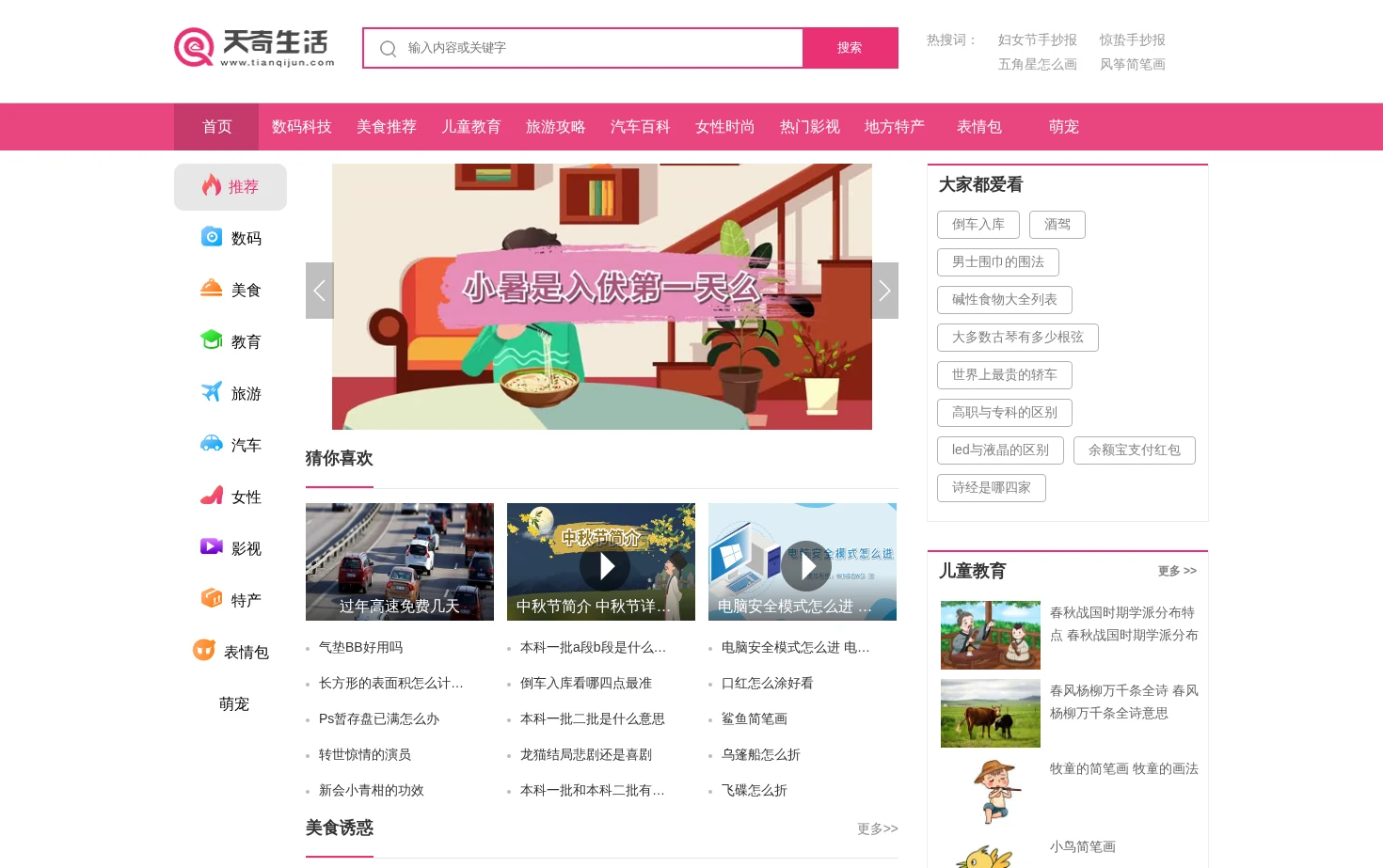
Task: Click the 男士围巾的围法 tag
Action: click(997, 262)
